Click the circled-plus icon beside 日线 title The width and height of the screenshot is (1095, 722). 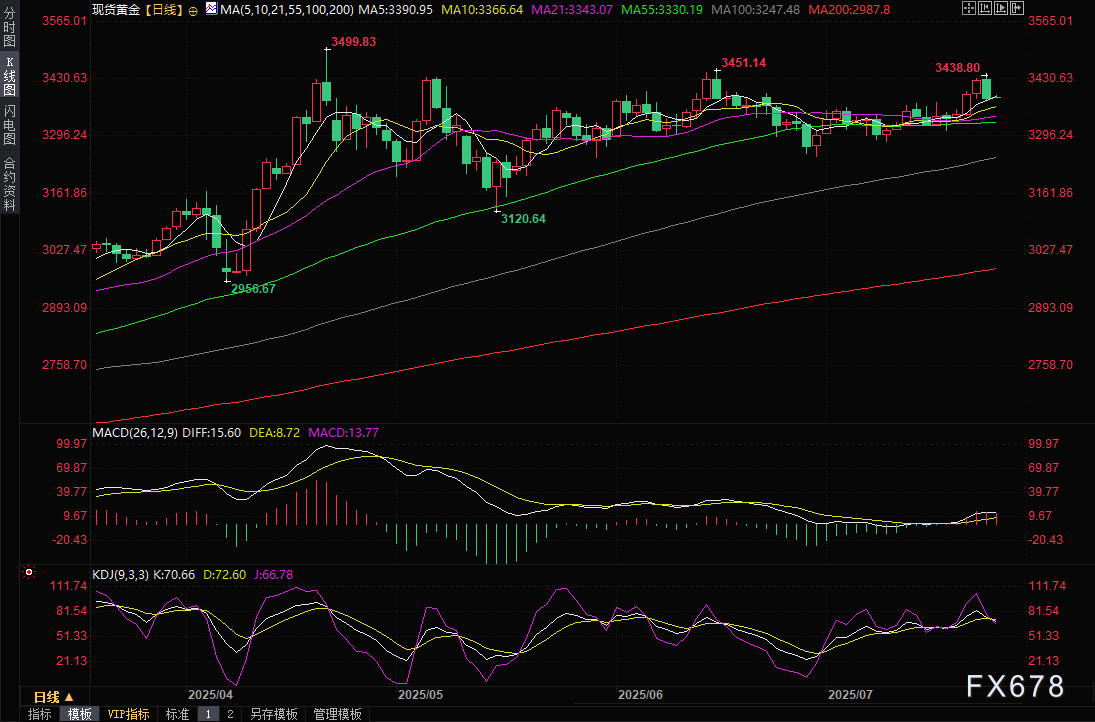click(x=193, y=9)
